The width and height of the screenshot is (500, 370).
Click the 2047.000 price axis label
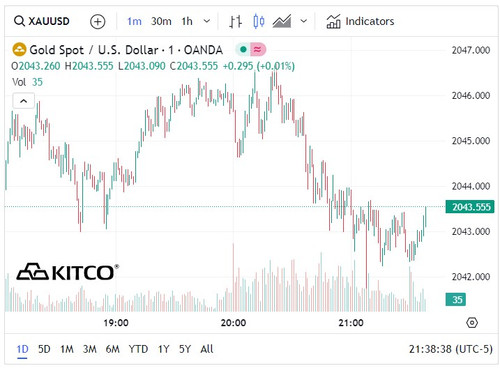tap(471, 50)
